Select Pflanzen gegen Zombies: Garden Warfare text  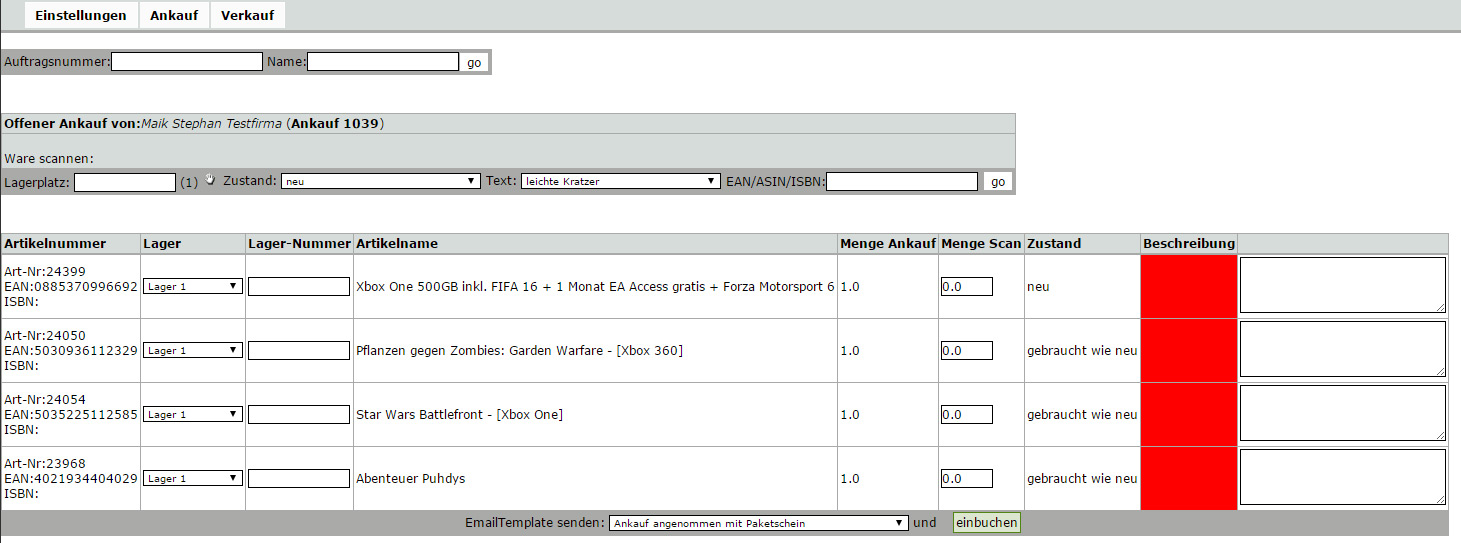(519, 350)
